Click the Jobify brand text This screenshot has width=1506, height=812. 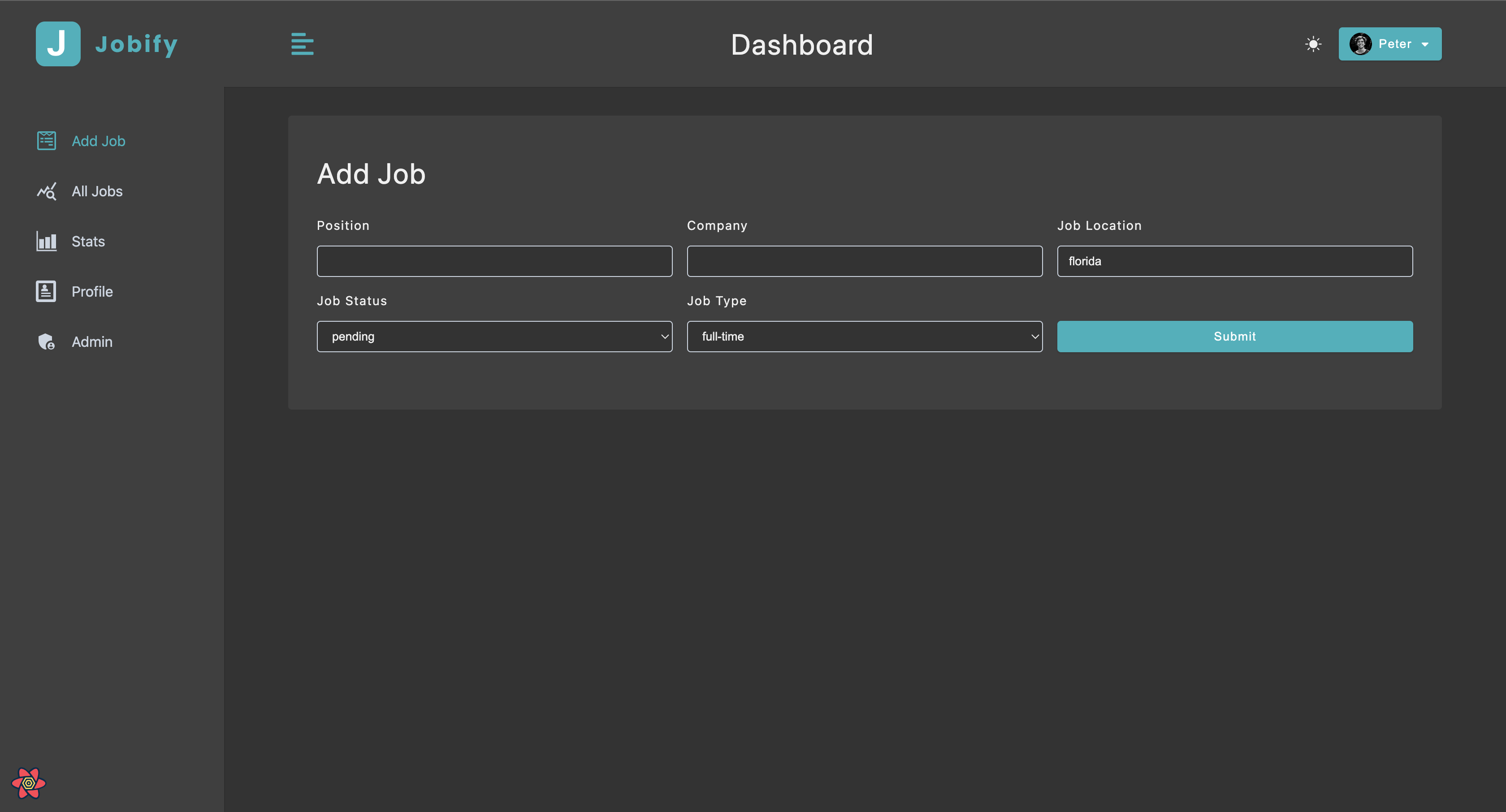pos(136,44)
